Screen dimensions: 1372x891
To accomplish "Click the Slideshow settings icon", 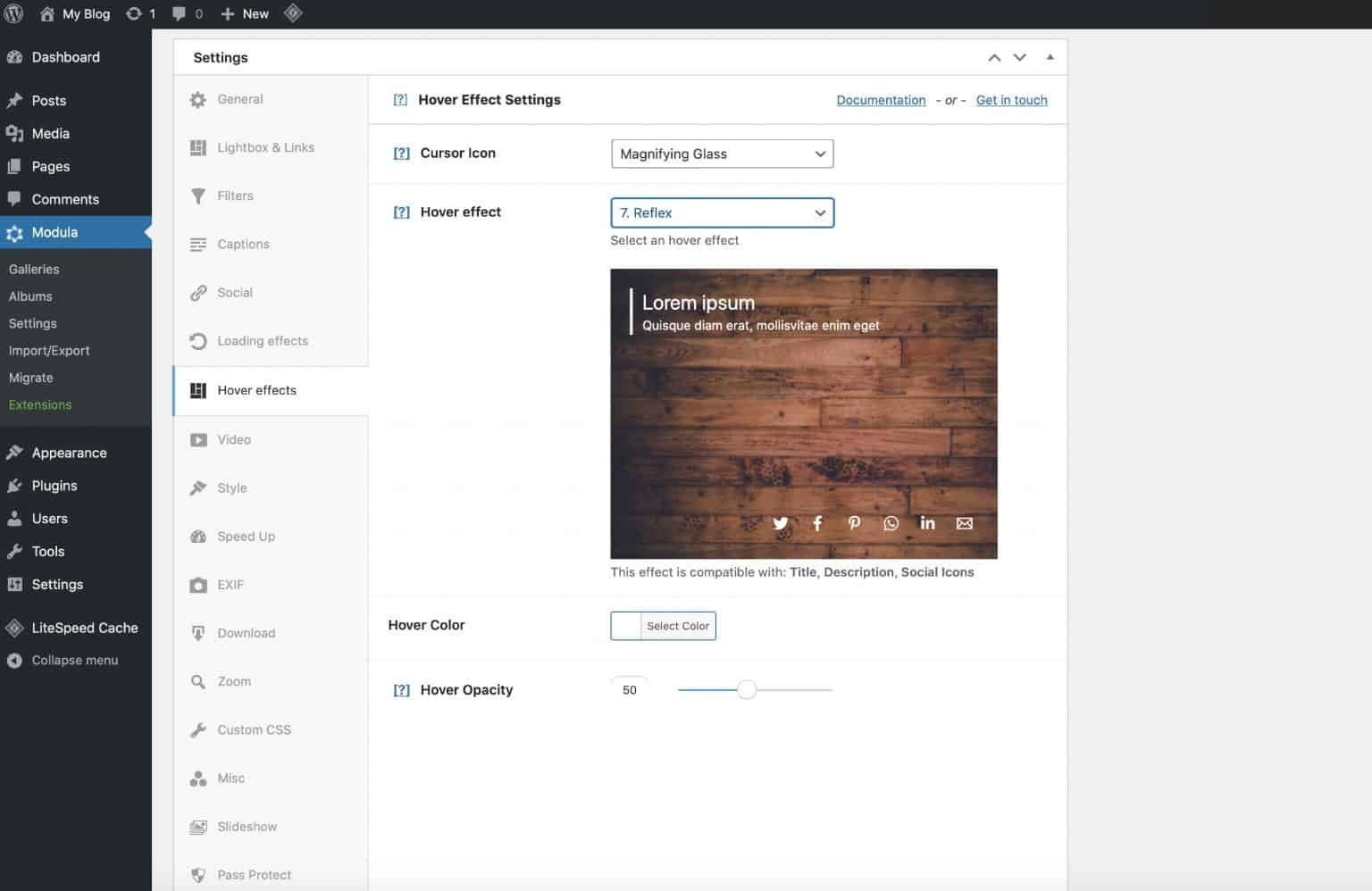I will point(197,826).
